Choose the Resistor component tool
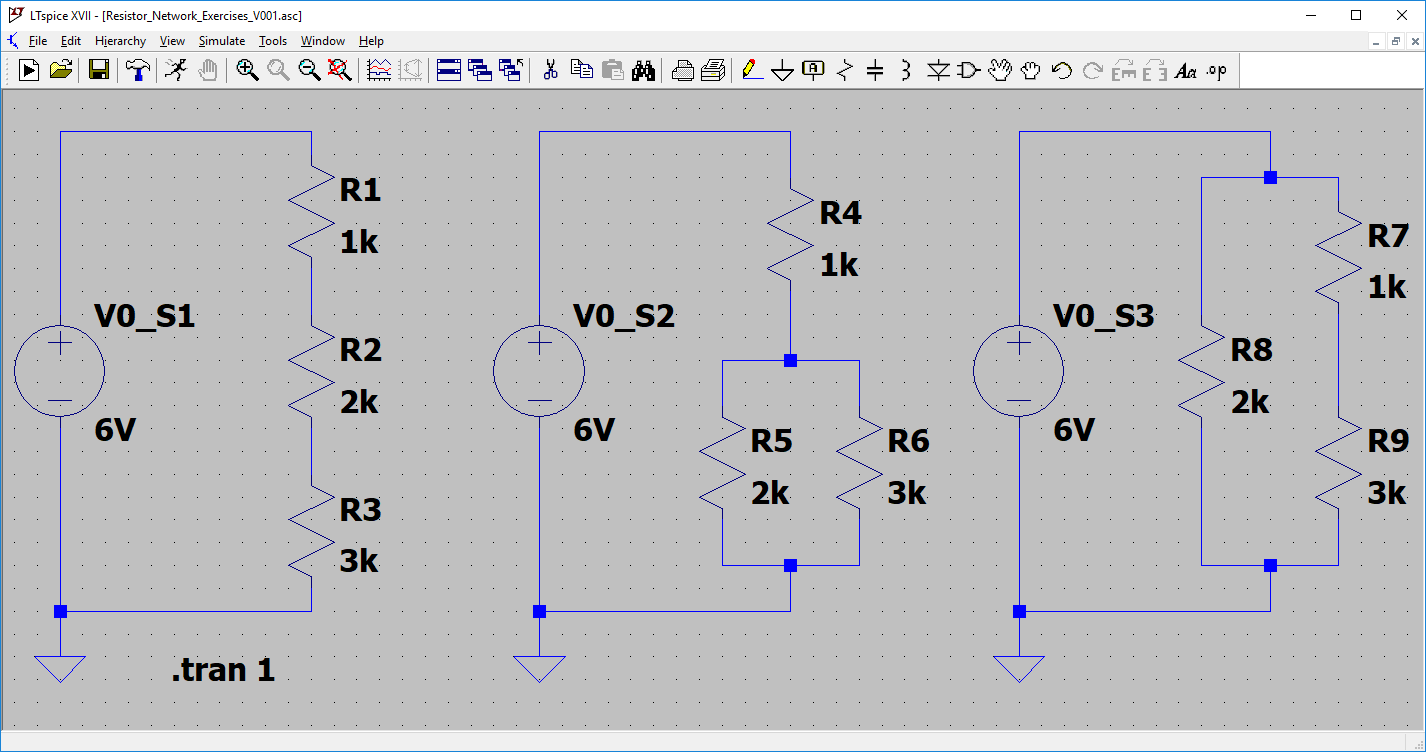 pyautogui.click(x=845, y=70)
